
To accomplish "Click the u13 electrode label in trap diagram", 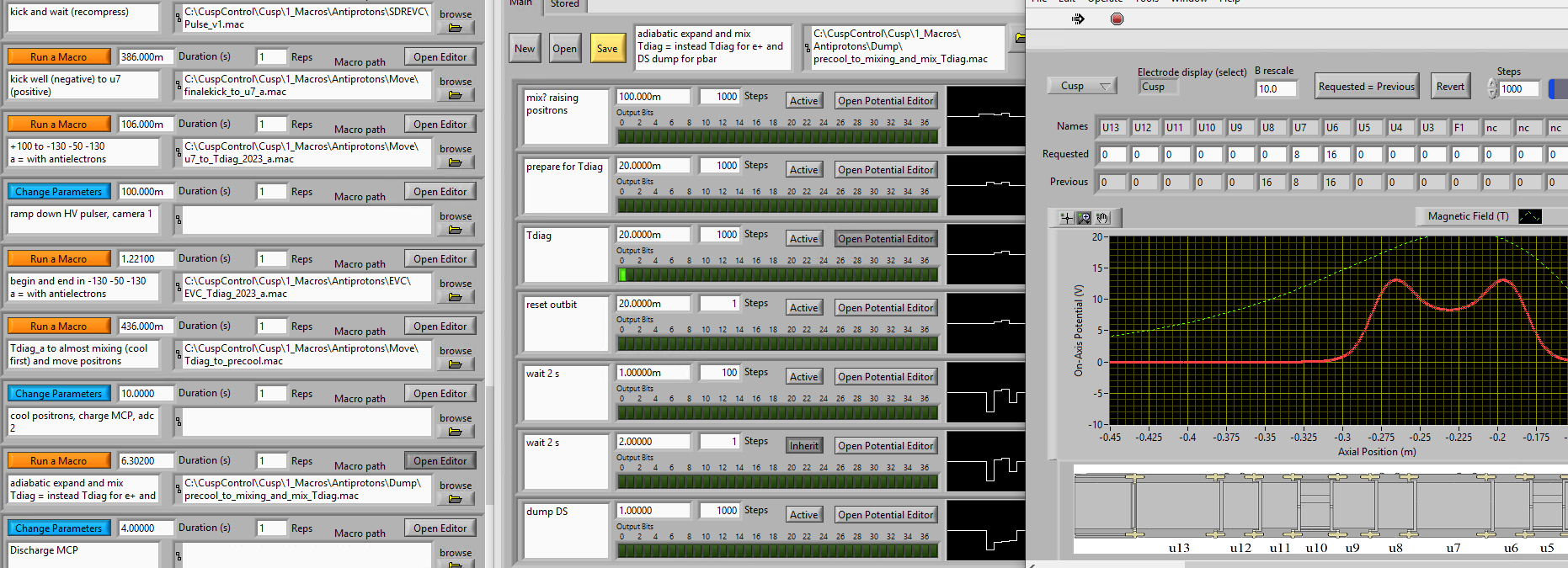I will (1179, 548).
